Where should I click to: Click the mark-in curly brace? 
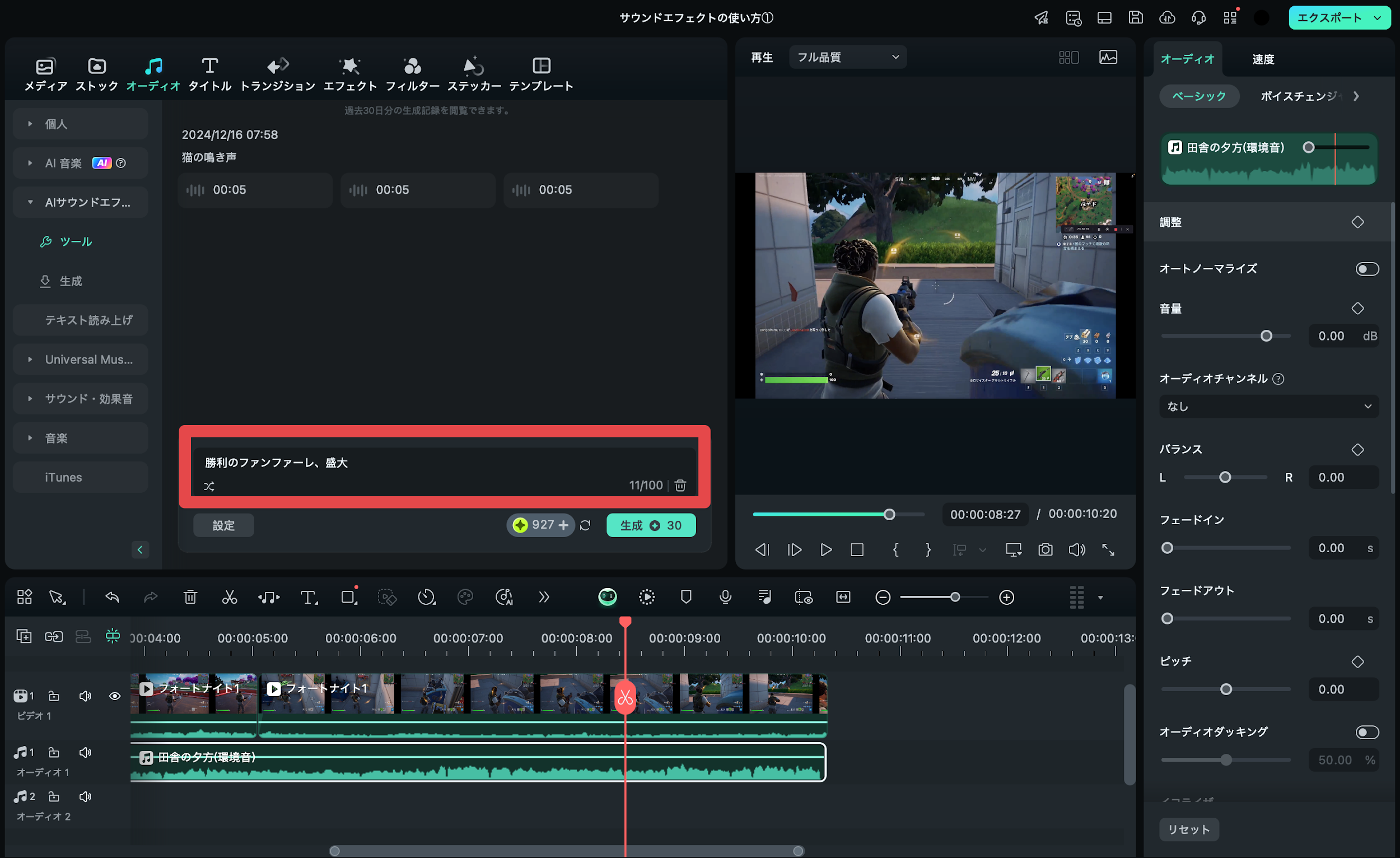click(x=895, y=549)
